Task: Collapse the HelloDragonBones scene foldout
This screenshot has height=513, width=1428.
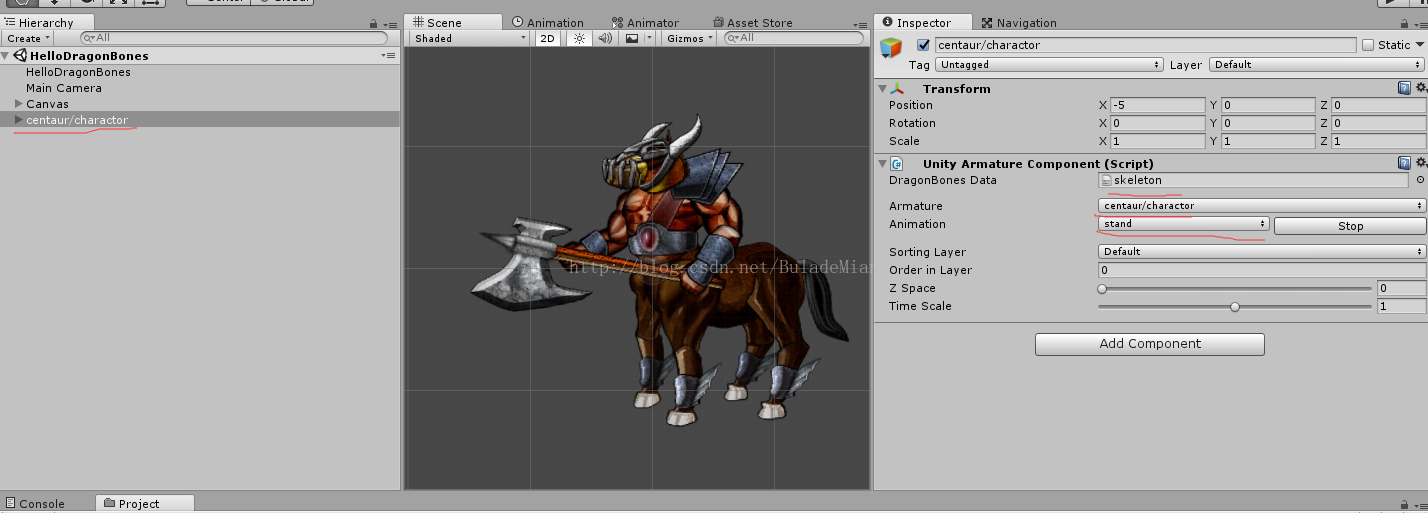Action: (7, 56)
